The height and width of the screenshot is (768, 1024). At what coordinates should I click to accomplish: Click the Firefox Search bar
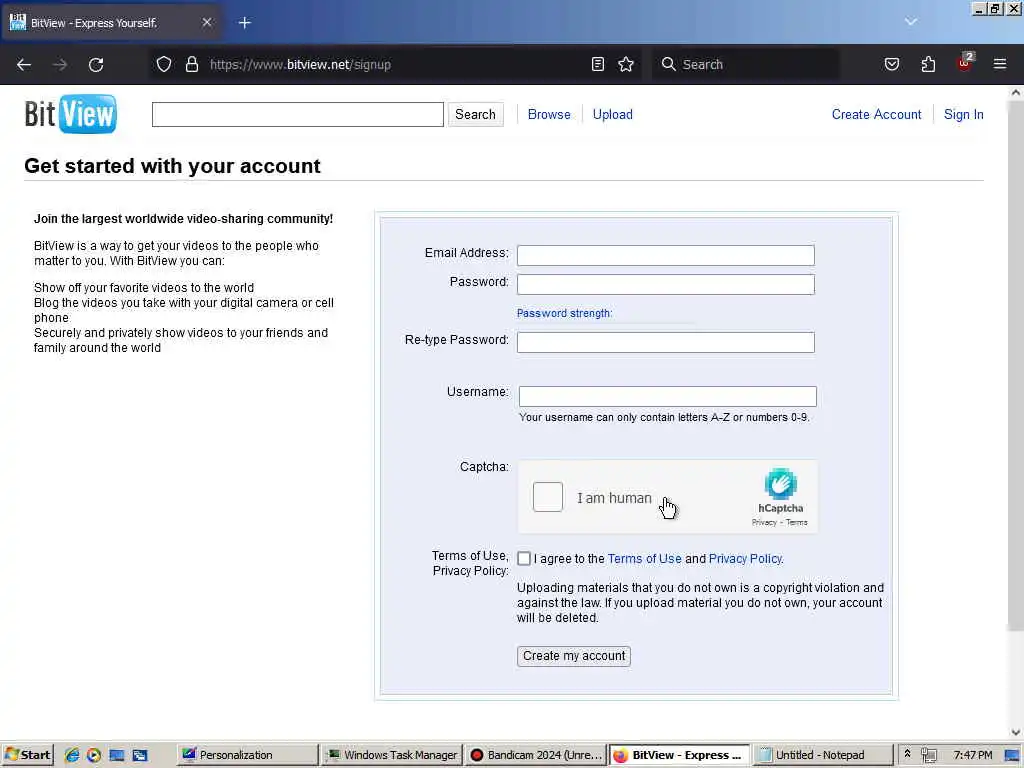[x=746, y=64]
